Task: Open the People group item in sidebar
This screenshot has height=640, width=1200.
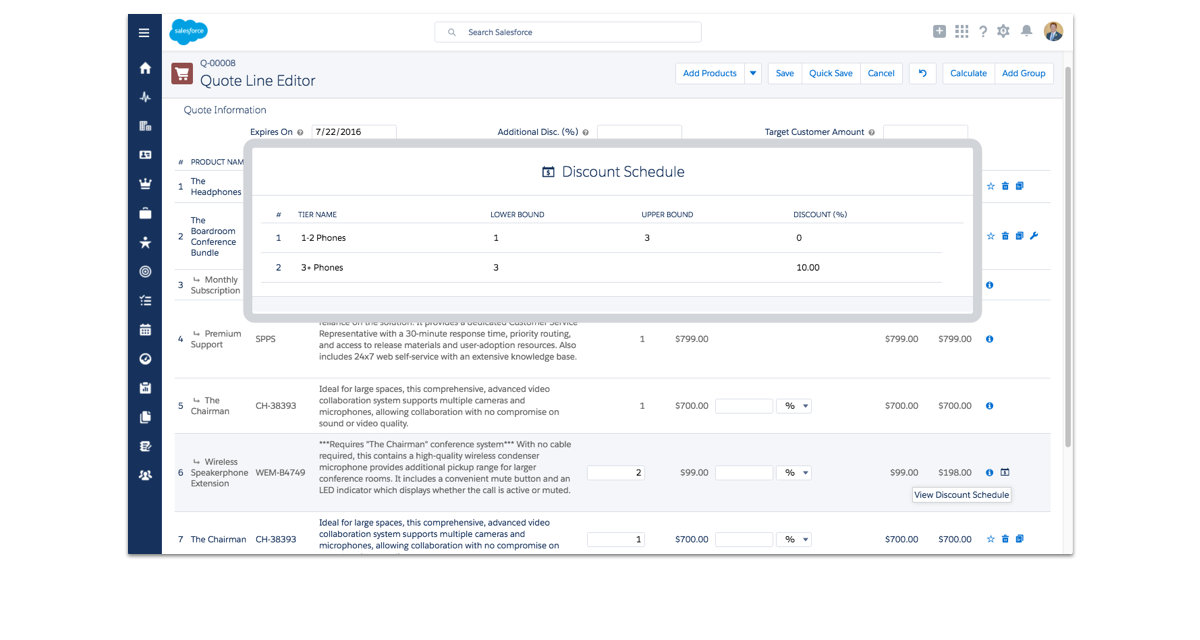Action: 145,475
